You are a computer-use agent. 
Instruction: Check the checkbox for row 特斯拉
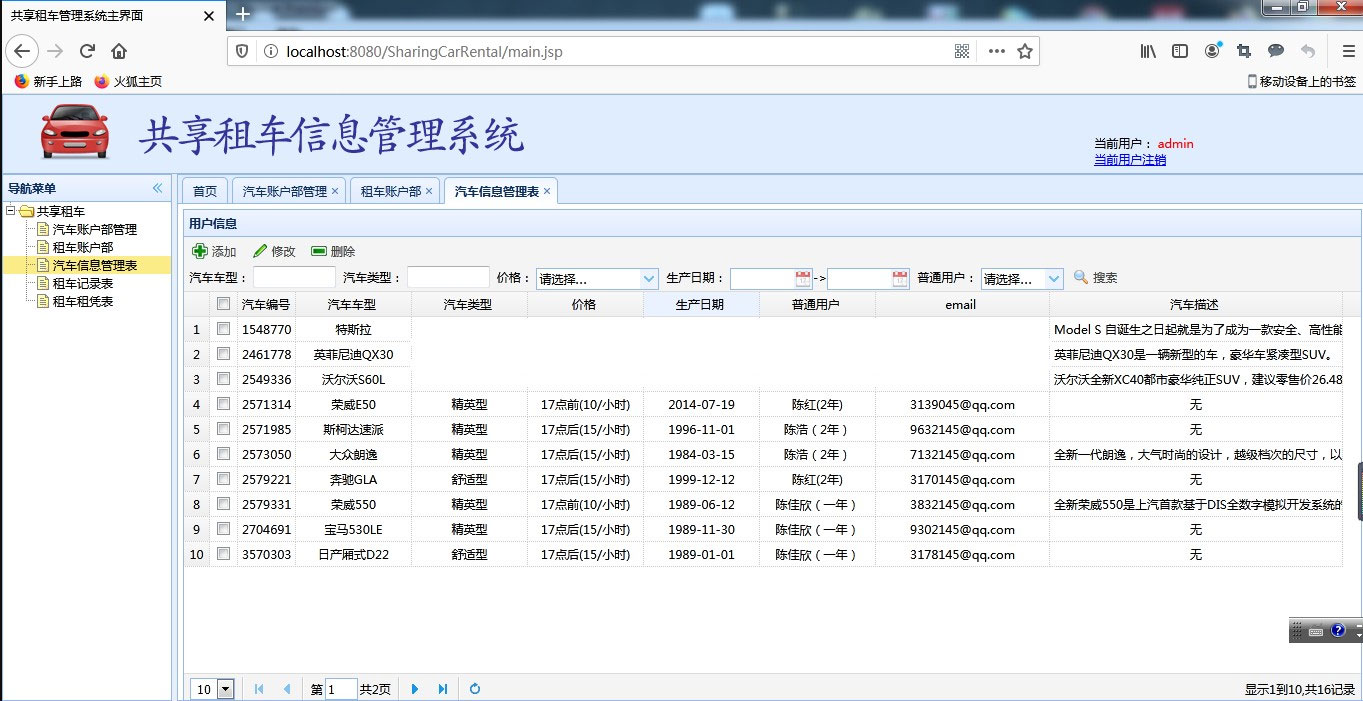click(x=222, y=329)
